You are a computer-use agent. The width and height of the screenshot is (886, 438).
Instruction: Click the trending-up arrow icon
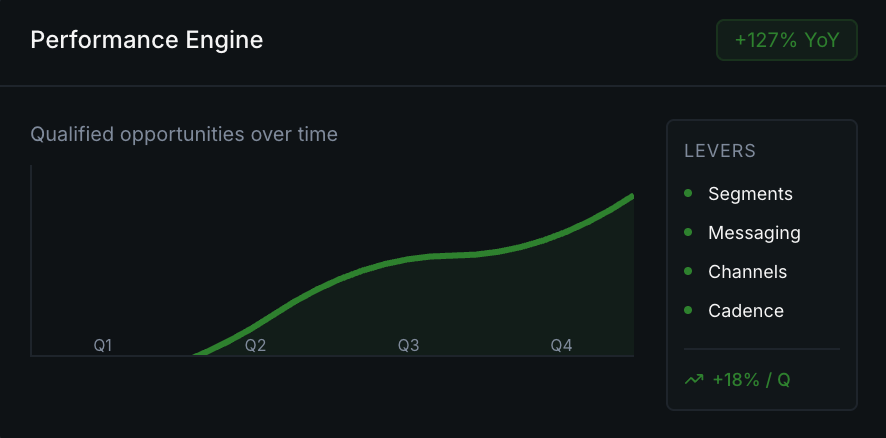(694, 380)
